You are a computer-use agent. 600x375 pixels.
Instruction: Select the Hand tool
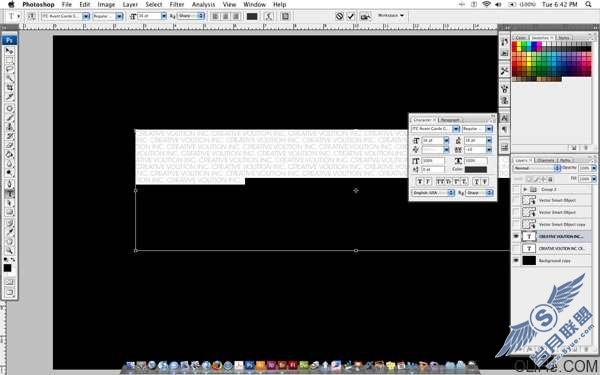coord(10,242)
